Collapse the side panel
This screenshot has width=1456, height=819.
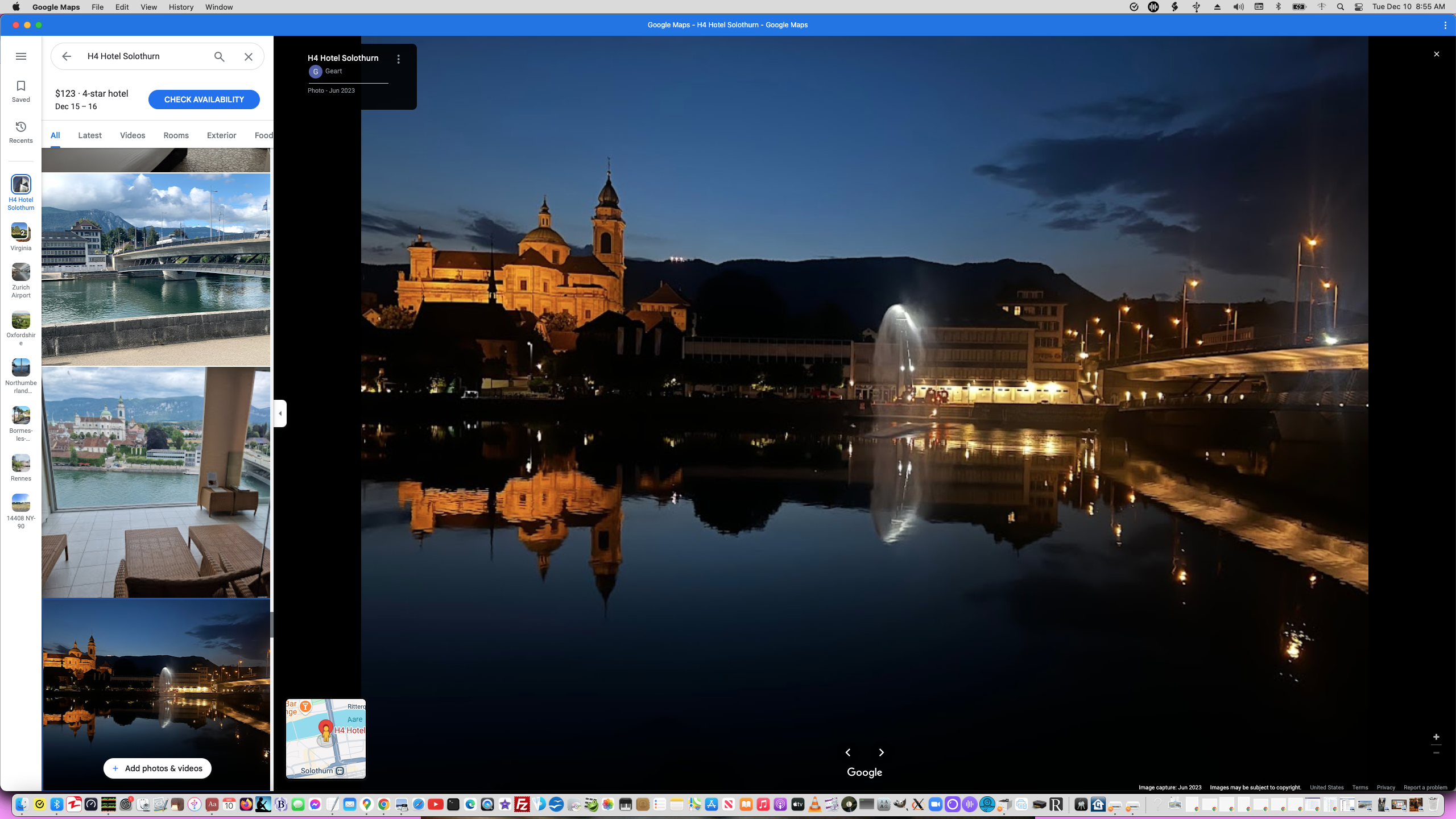(280, 413)
